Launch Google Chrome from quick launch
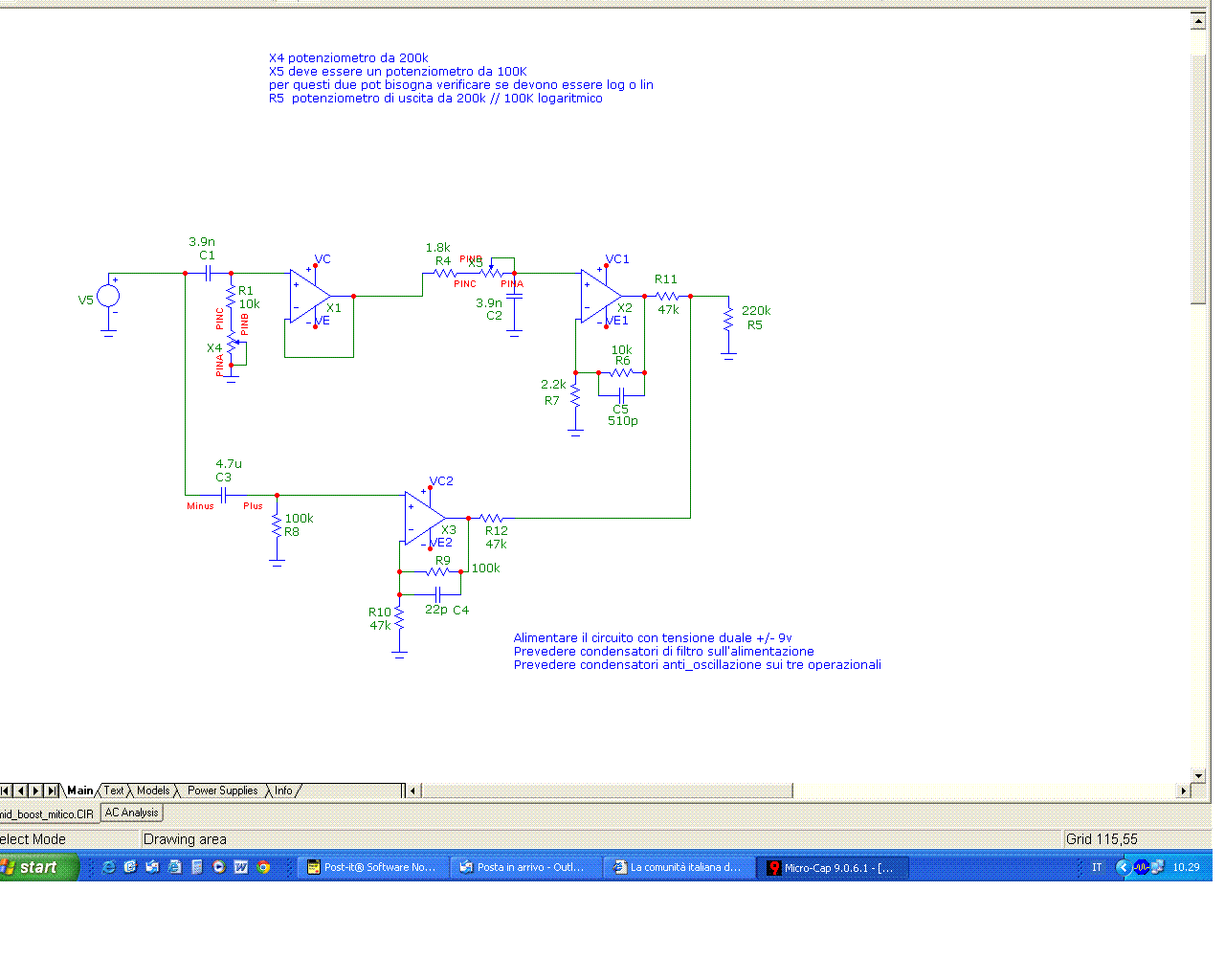Screen dimensions: 1225x980 [x=263, y=867]
